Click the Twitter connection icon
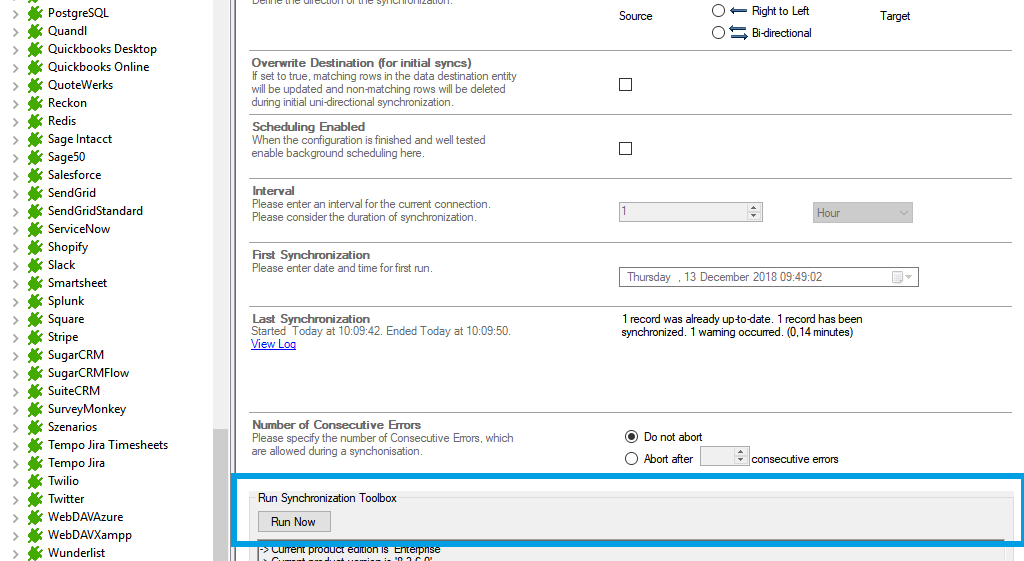The height and width of the screenshot is (561, 1024). click(x=35, y=499)
